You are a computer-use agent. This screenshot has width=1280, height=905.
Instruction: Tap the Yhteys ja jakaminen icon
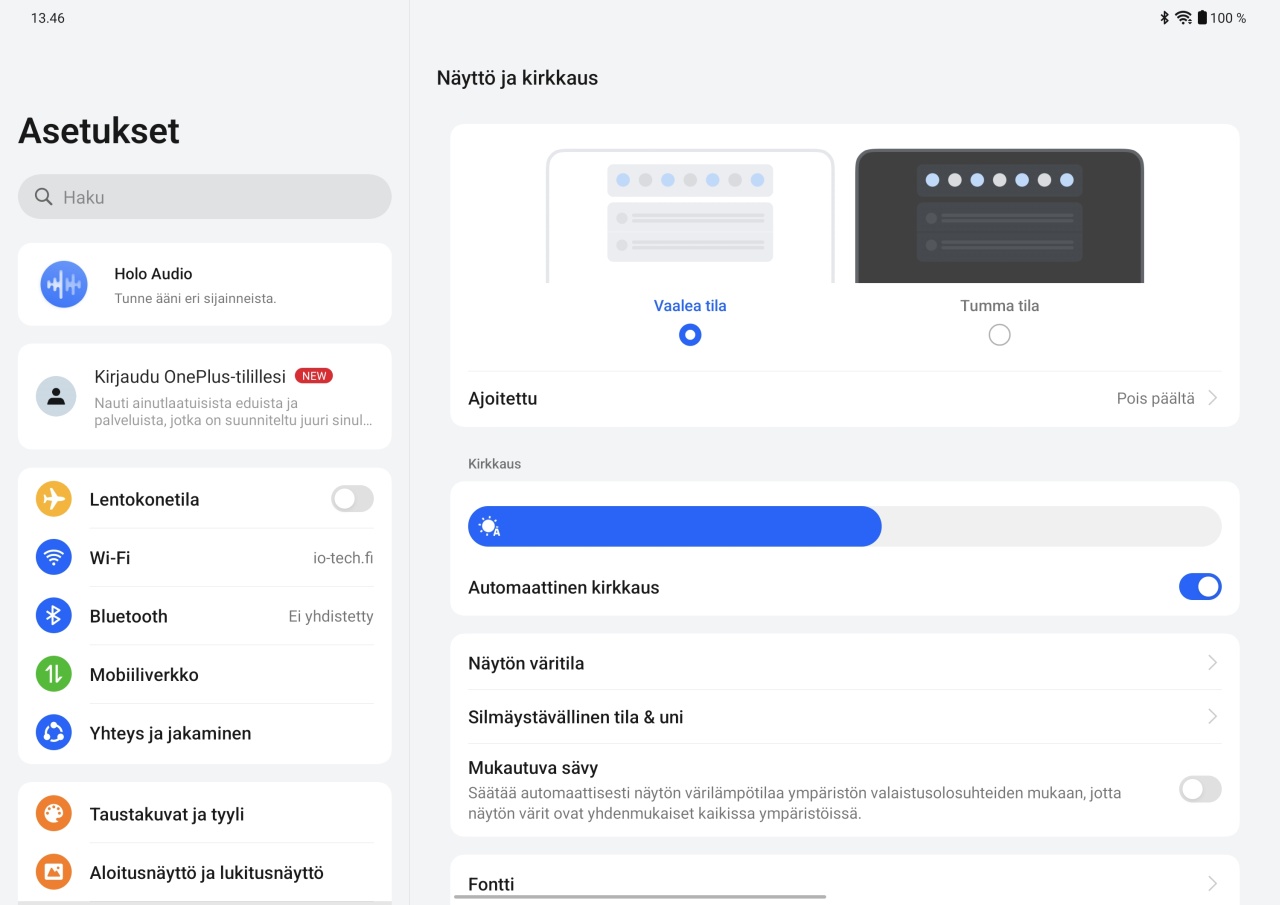pos(54,733)
